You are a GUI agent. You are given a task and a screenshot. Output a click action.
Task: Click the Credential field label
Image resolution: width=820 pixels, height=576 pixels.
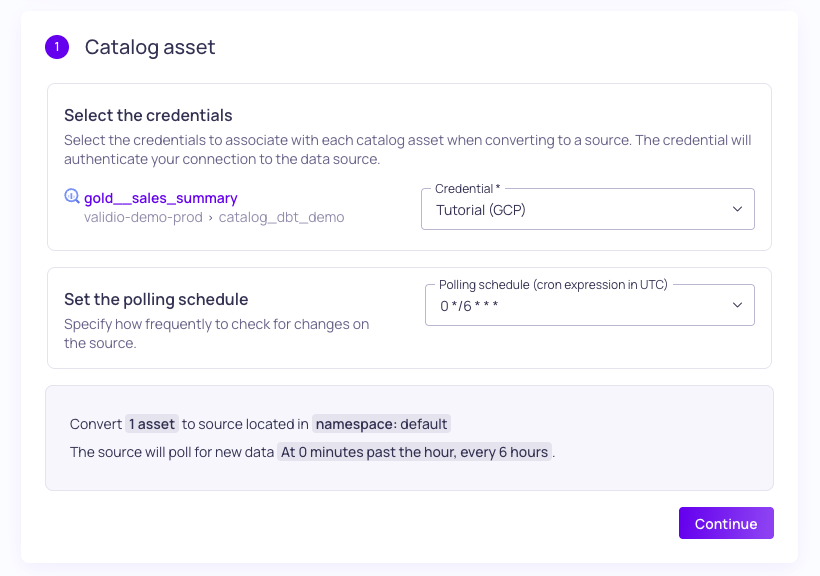[x=467, y=189]
